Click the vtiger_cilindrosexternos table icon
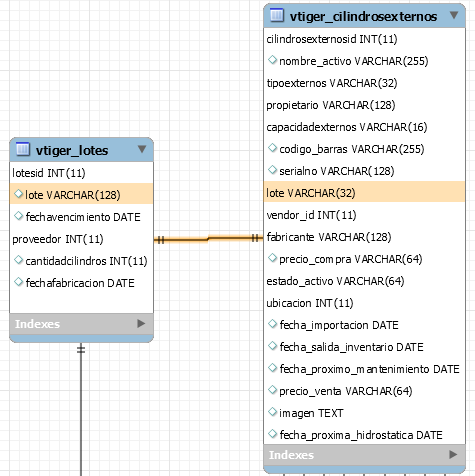Image resolution: width=475 pixels, height=476 pixels. tap(277, 15)
